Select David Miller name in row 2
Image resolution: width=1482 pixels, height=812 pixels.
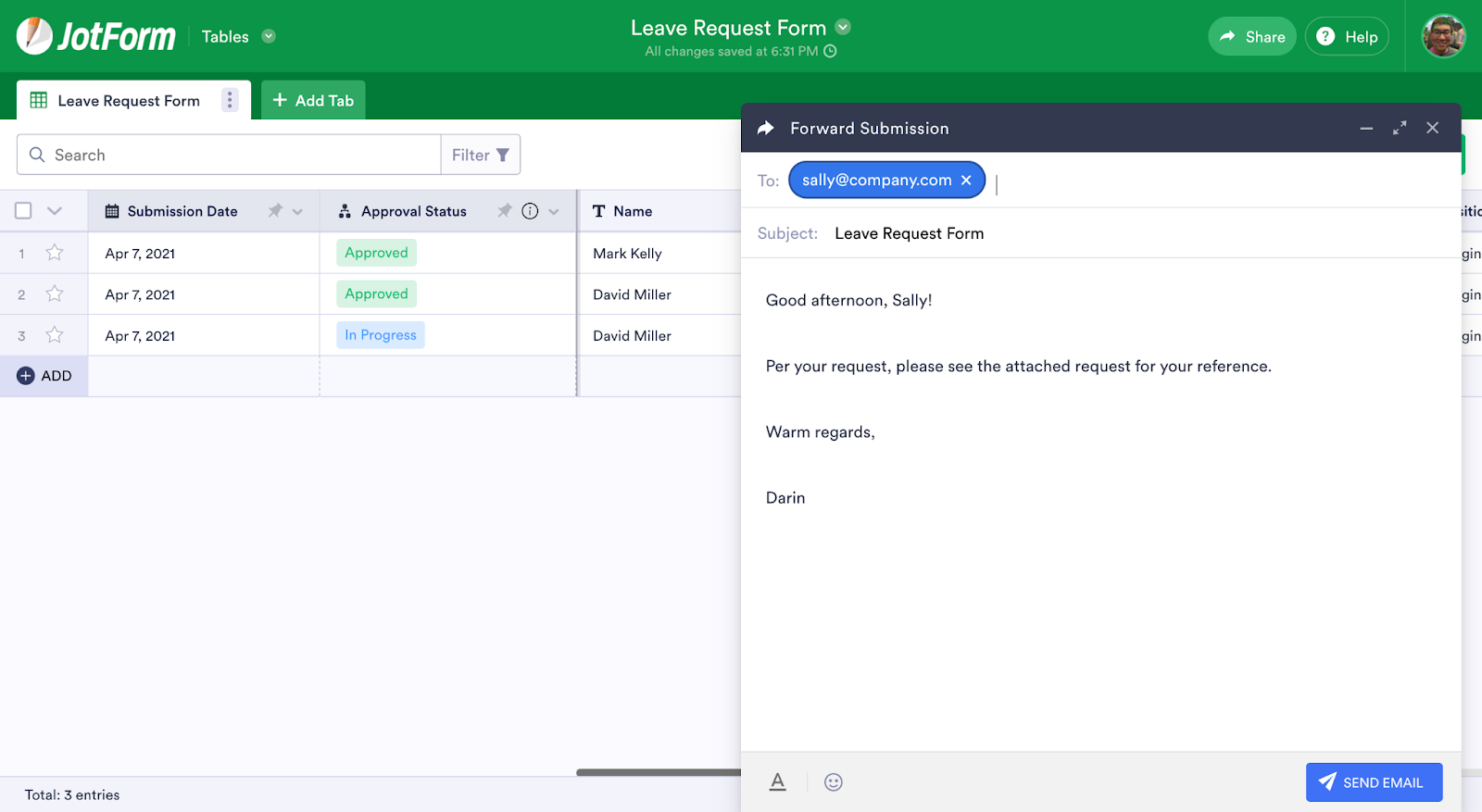659,294
